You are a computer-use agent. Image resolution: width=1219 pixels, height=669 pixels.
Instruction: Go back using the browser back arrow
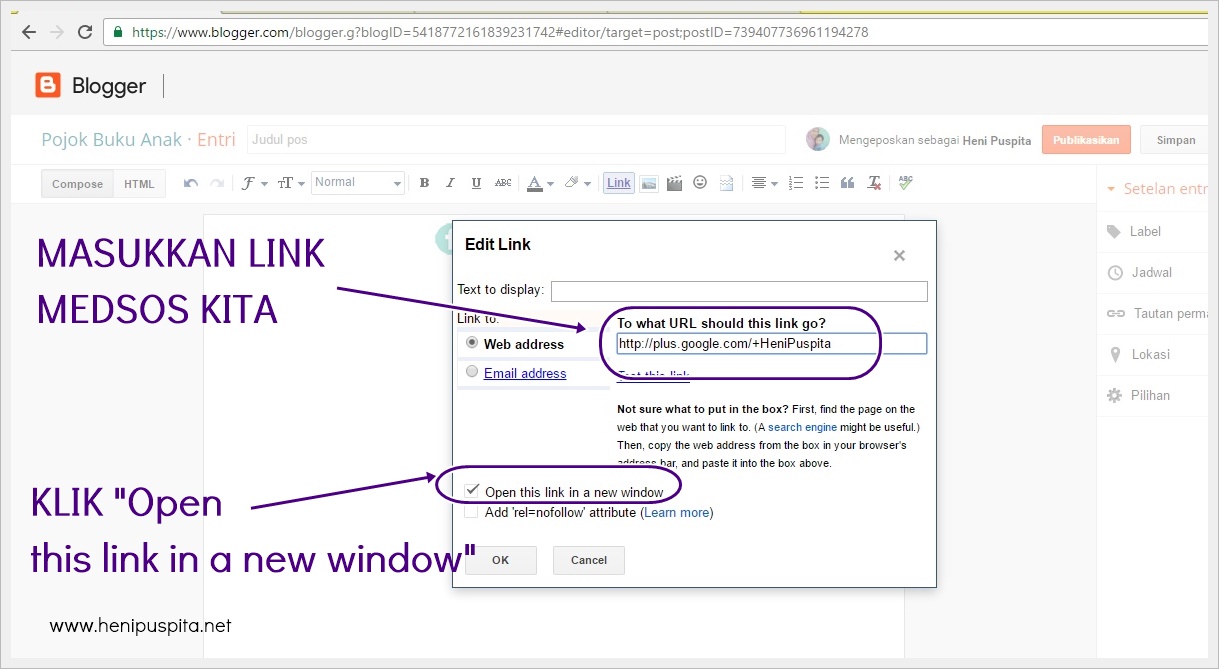[x=29, y=32]
